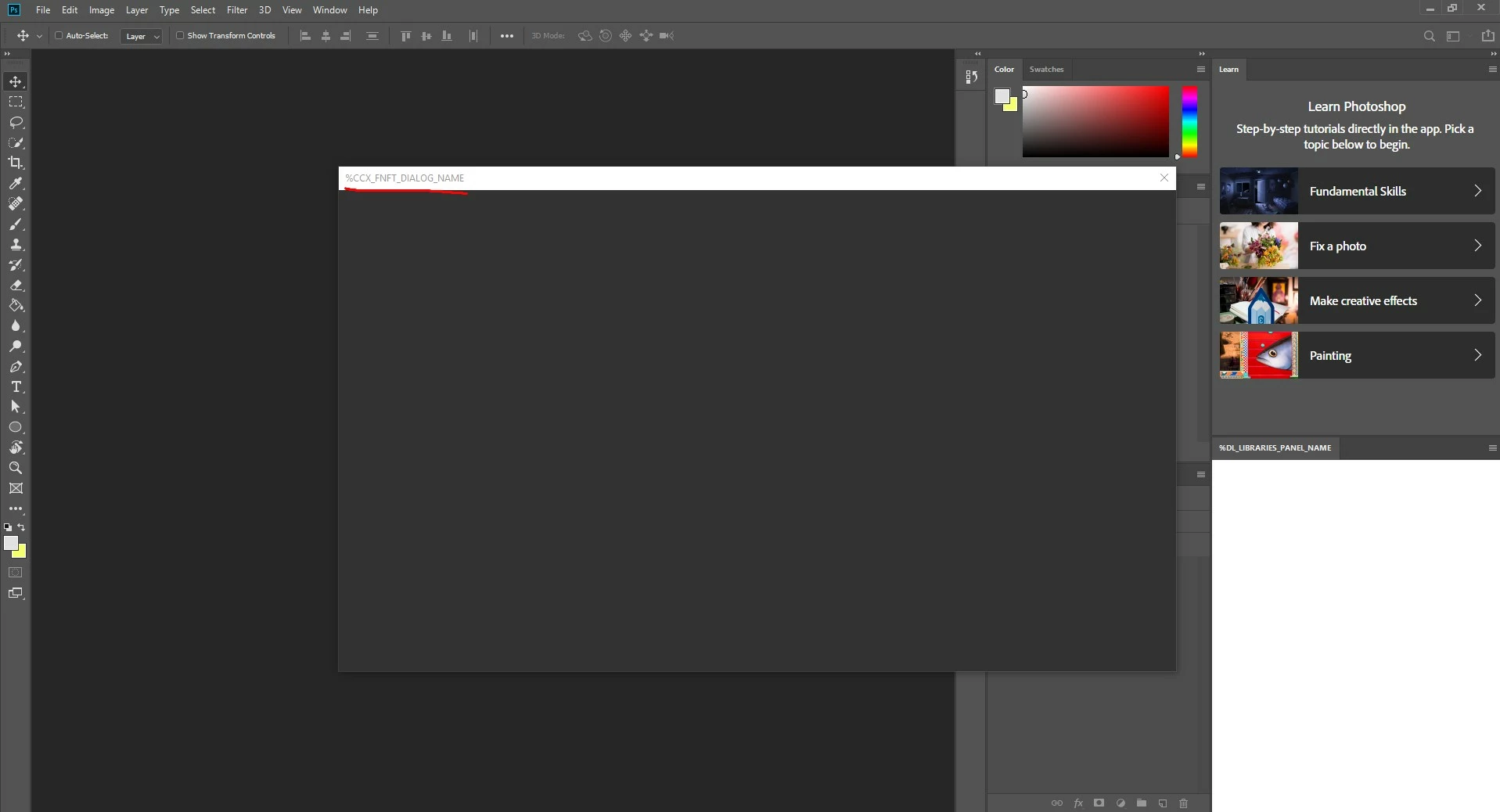1500x812 pixels.
Task: Click the Share image icon
Action: [1488, 36]
